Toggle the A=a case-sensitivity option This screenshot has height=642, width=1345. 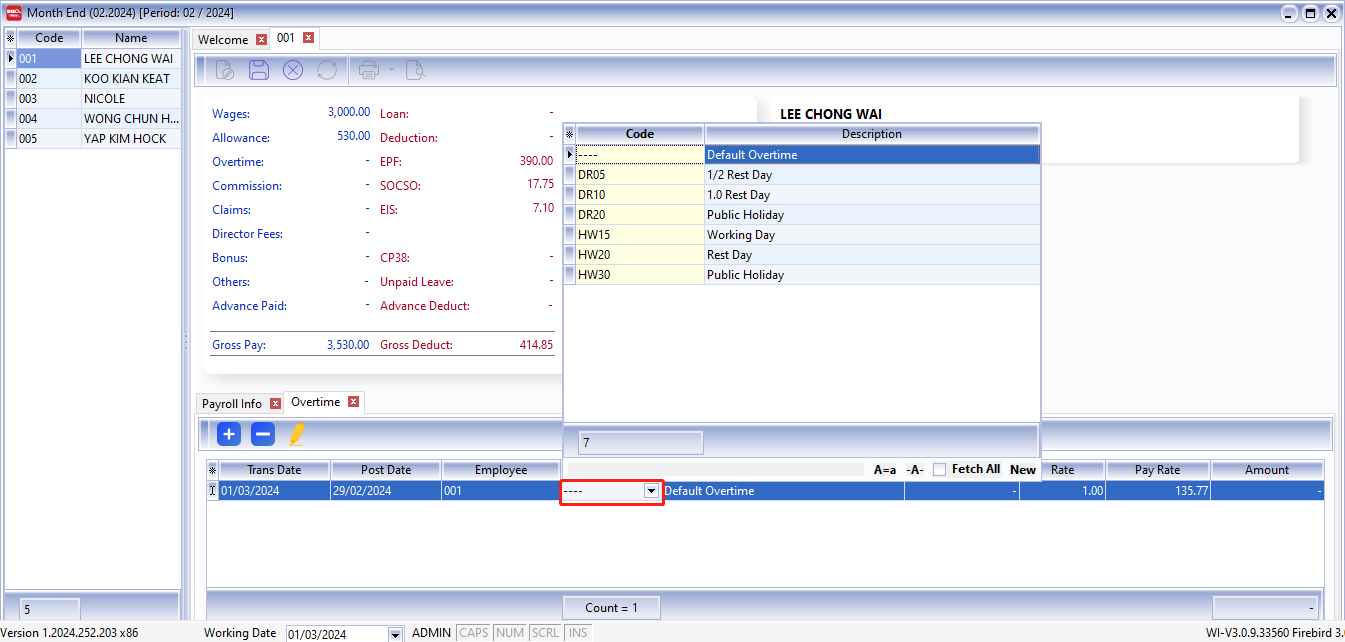click(x=885, y=470)
